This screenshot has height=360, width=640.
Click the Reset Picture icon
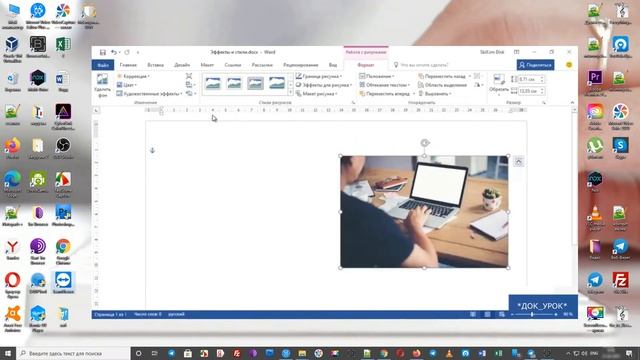[189, 93]
